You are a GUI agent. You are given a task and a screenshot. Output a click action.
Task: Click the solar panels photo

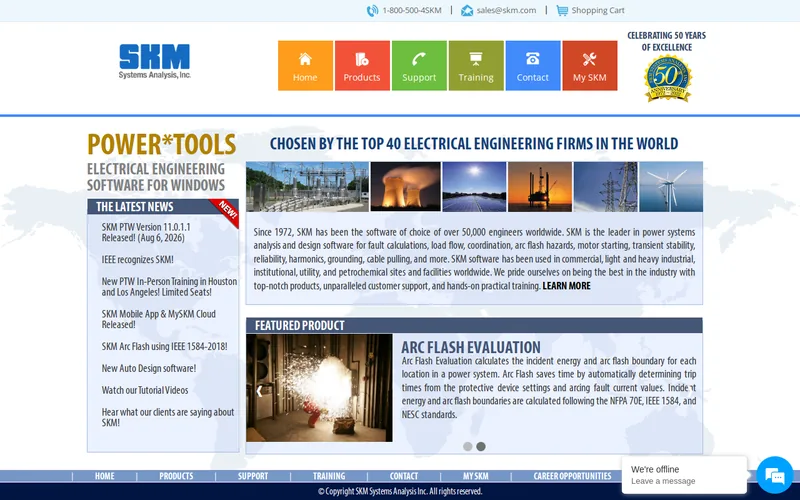474,187
